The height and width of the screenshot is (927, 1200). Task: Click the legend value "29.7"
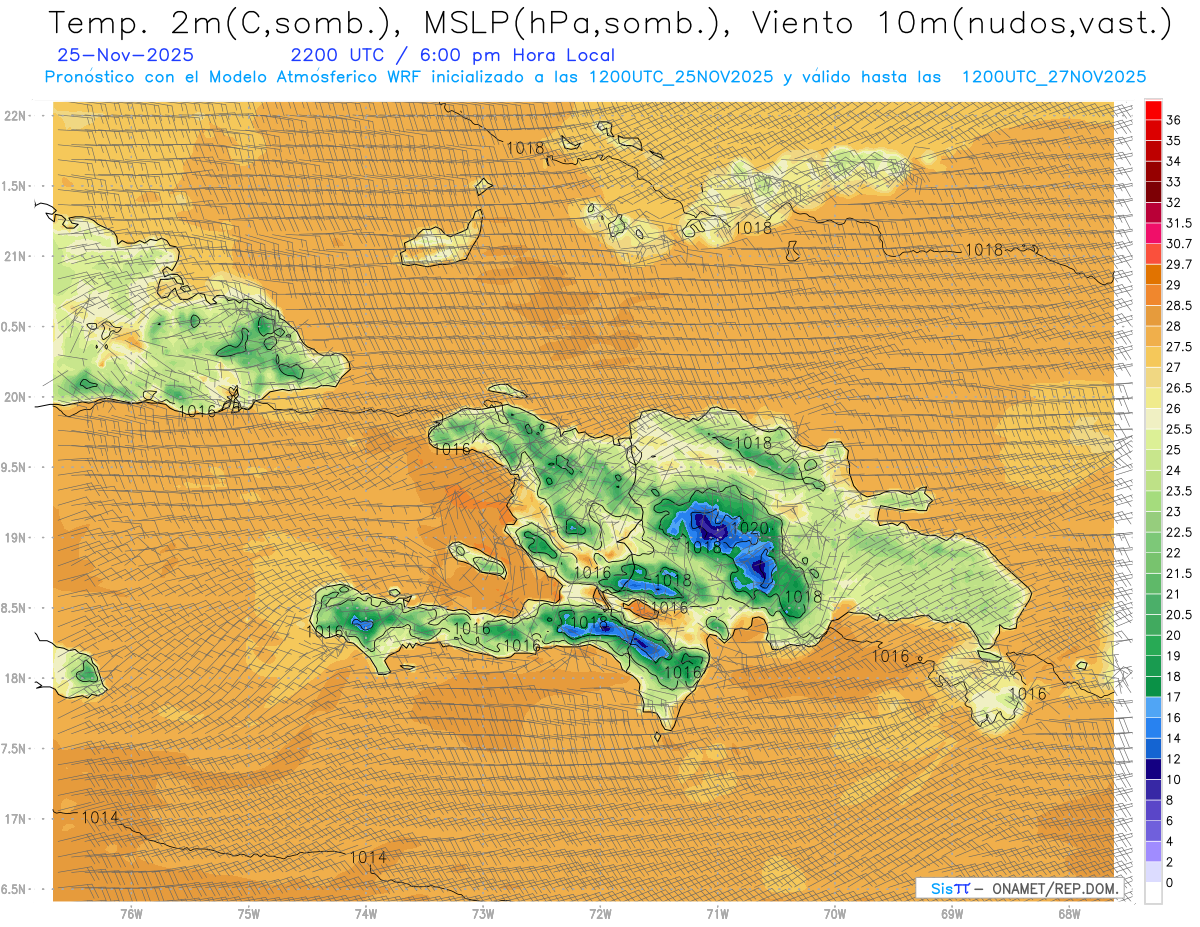point(1178,264)
